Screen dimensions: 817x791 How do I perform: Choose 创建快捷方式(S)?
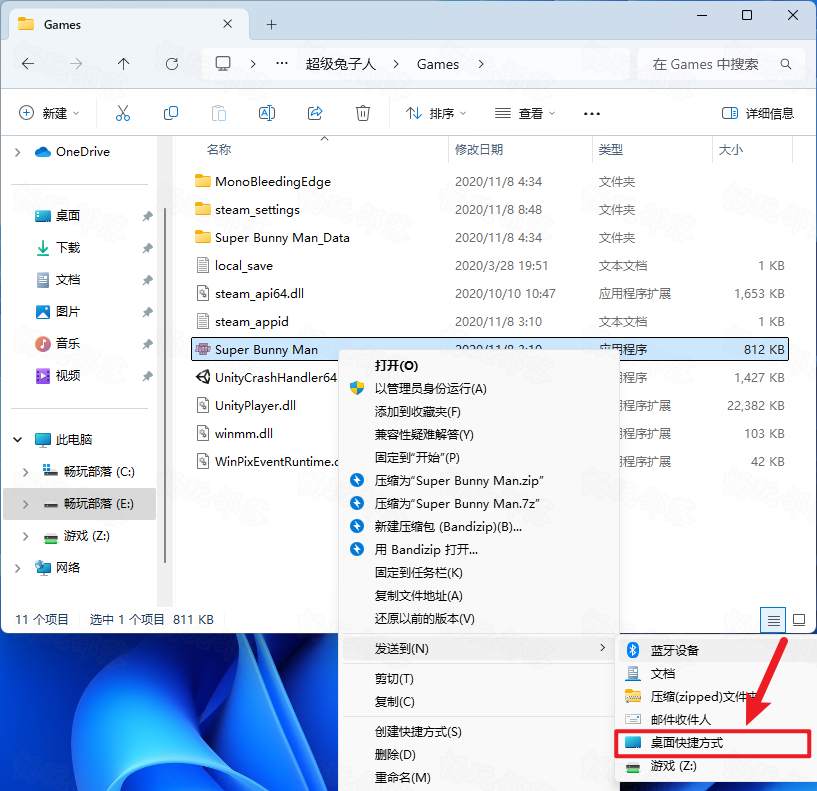pyautogui.click(x=418, y=732)
